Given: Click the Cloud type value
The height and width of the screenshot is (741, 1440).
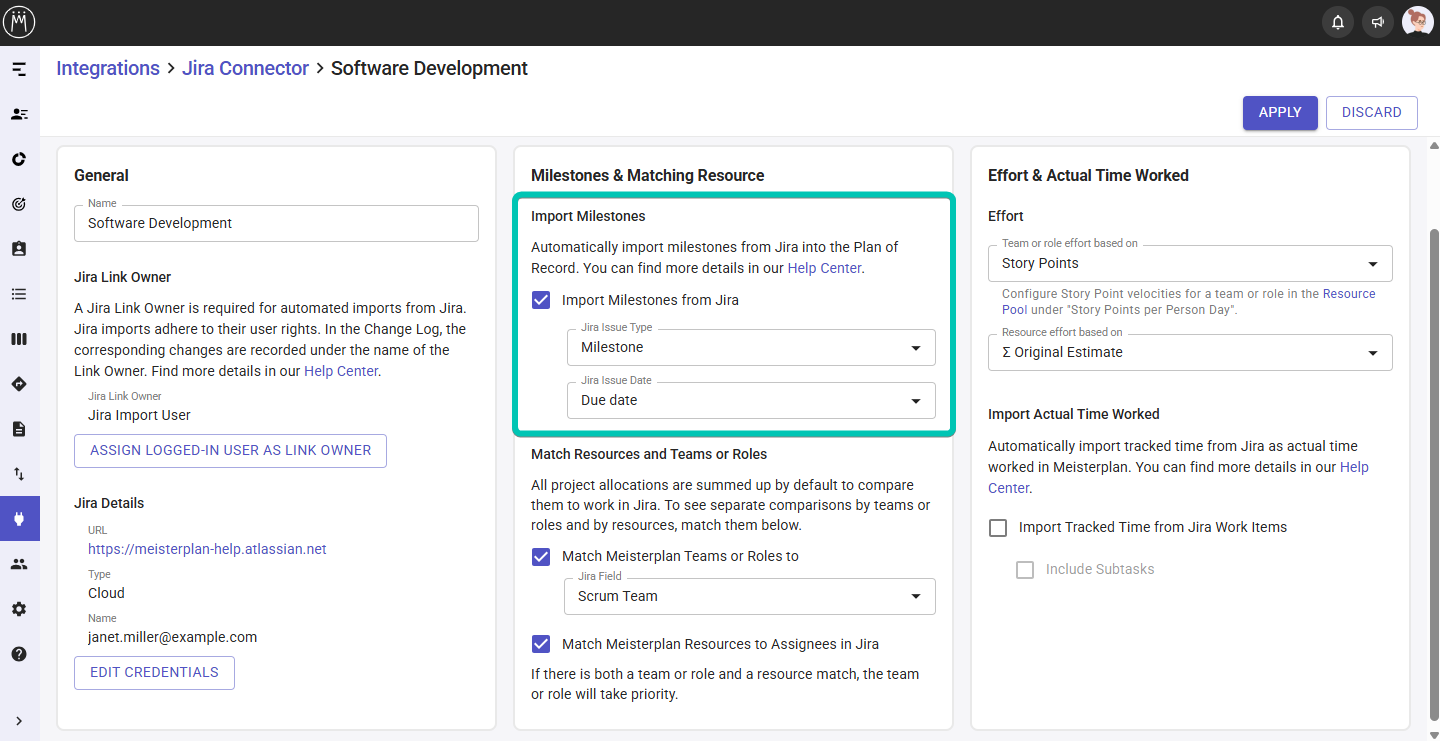Looking at the screenshot, I should [106, 593].
